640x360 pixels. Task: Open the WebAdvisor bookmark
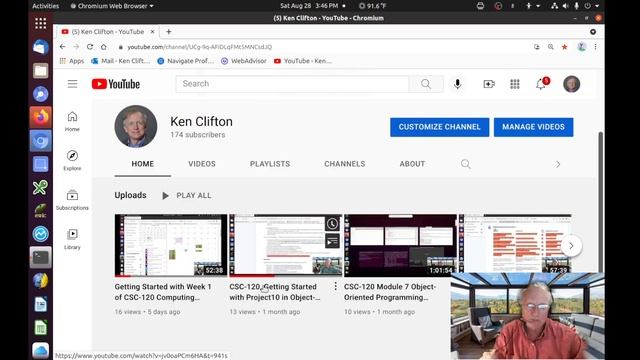[x=244, y=61]
